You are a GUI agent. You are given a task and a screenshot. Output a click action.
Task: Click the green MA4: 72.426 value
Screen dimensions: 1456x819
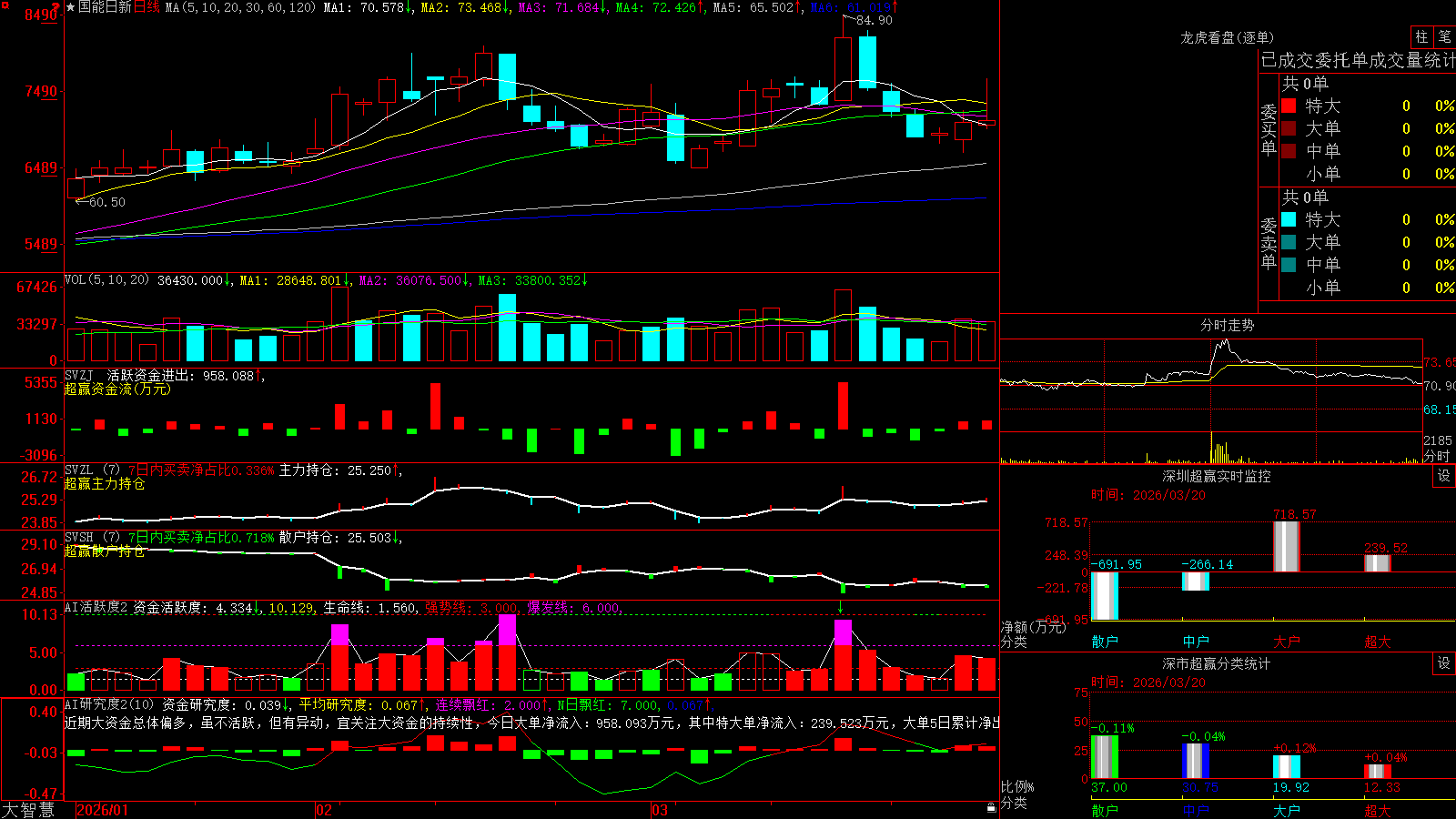pos(661,7)
